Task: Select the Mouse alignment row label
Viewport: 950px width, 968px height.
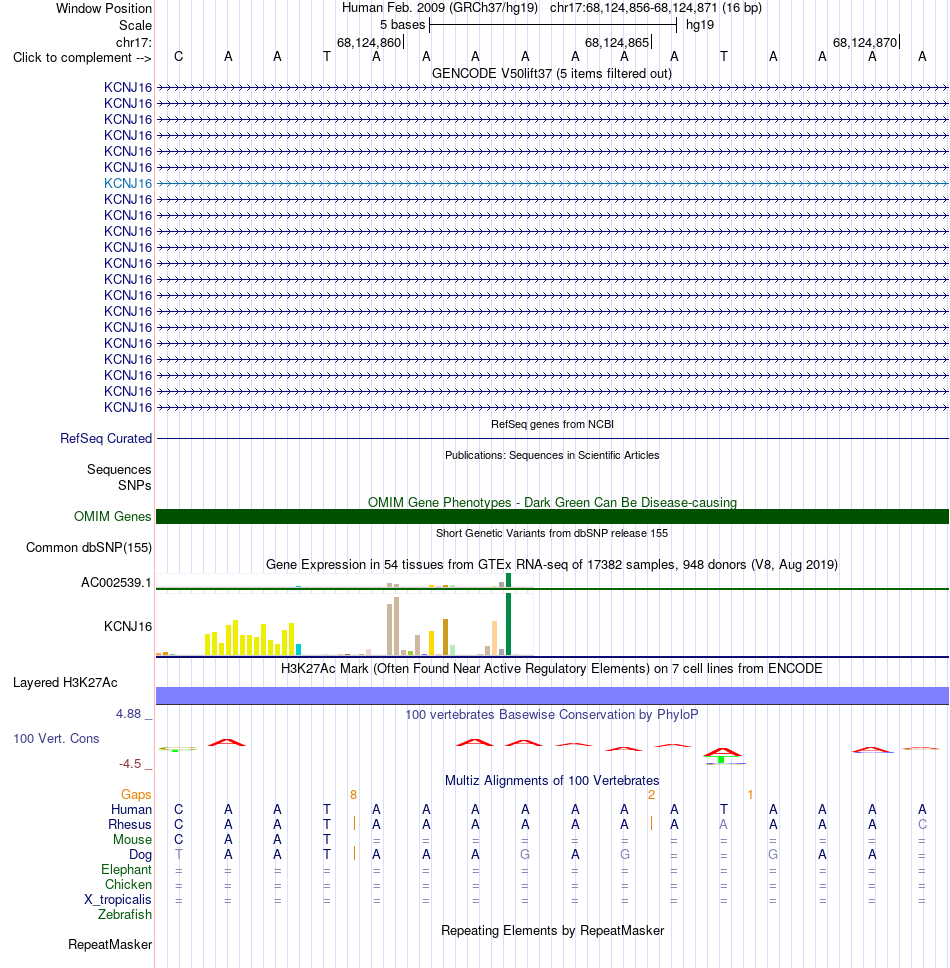Action: 132,840
